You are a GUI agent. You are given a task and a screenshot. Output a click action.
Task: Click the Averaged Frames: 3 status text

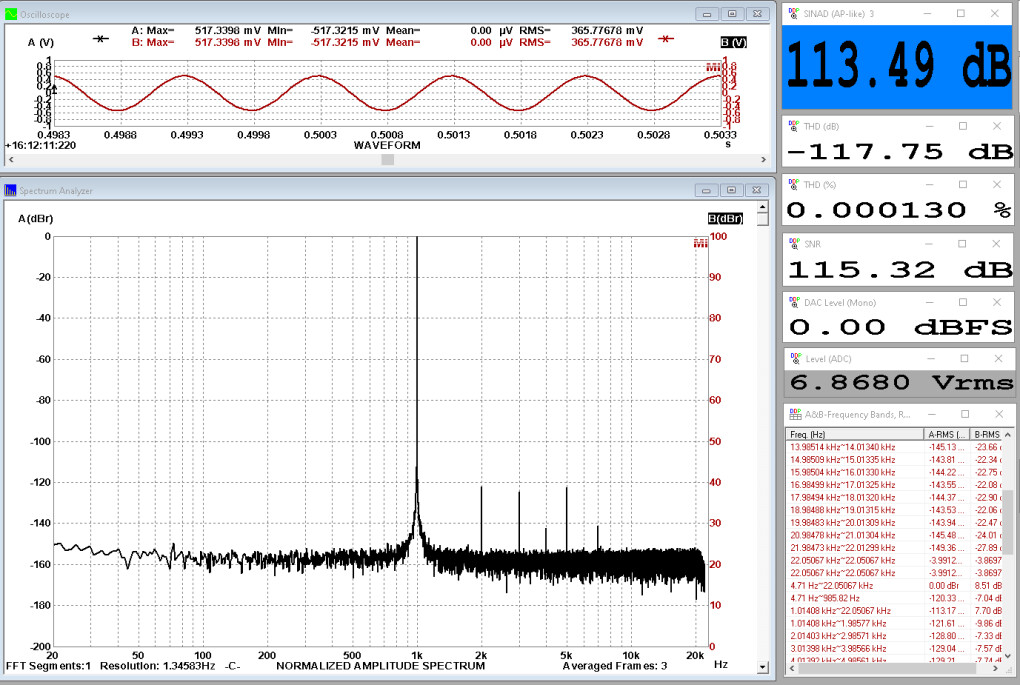click(615, 666)
